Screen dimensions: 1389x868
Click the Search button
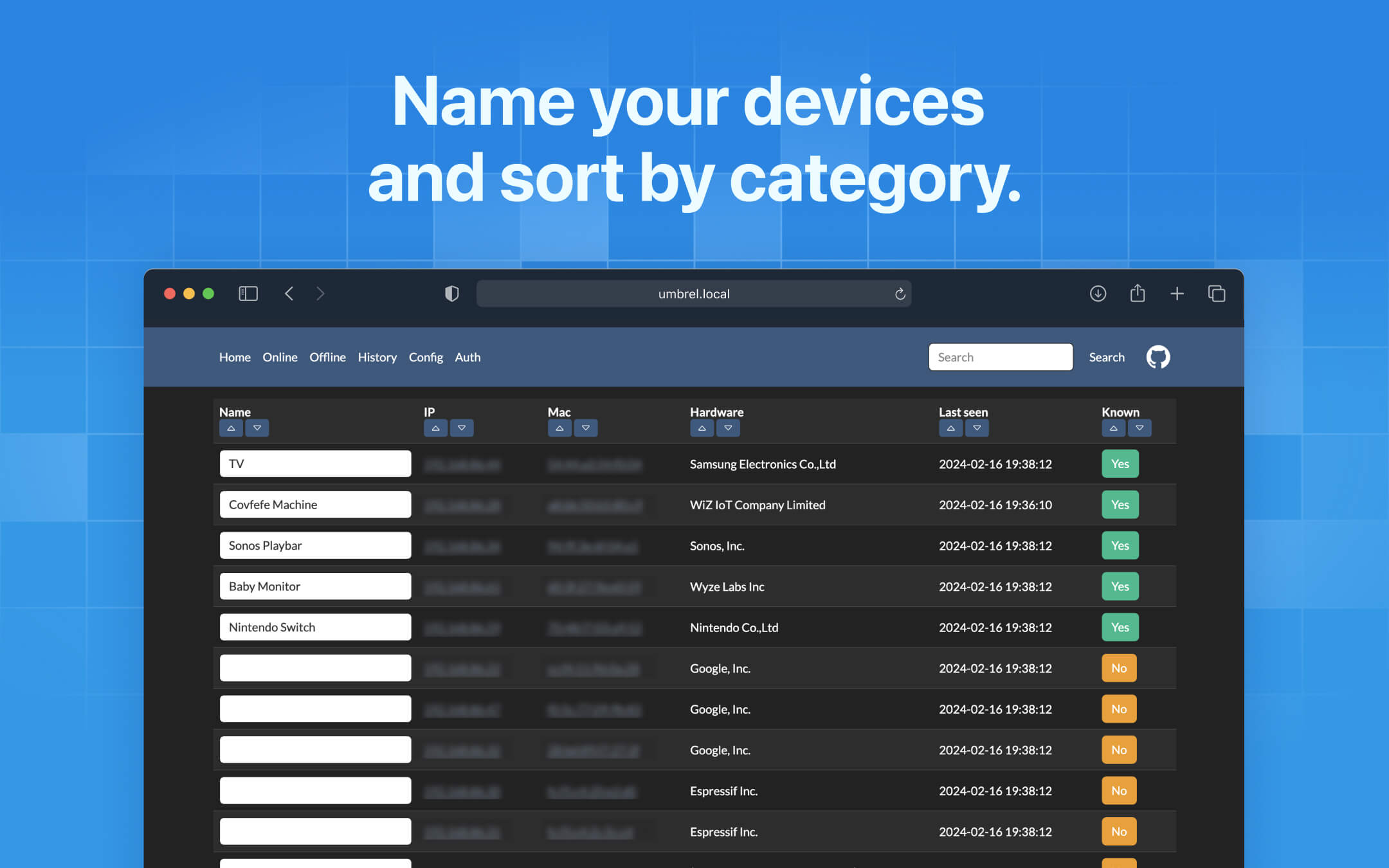[1106, 357]
